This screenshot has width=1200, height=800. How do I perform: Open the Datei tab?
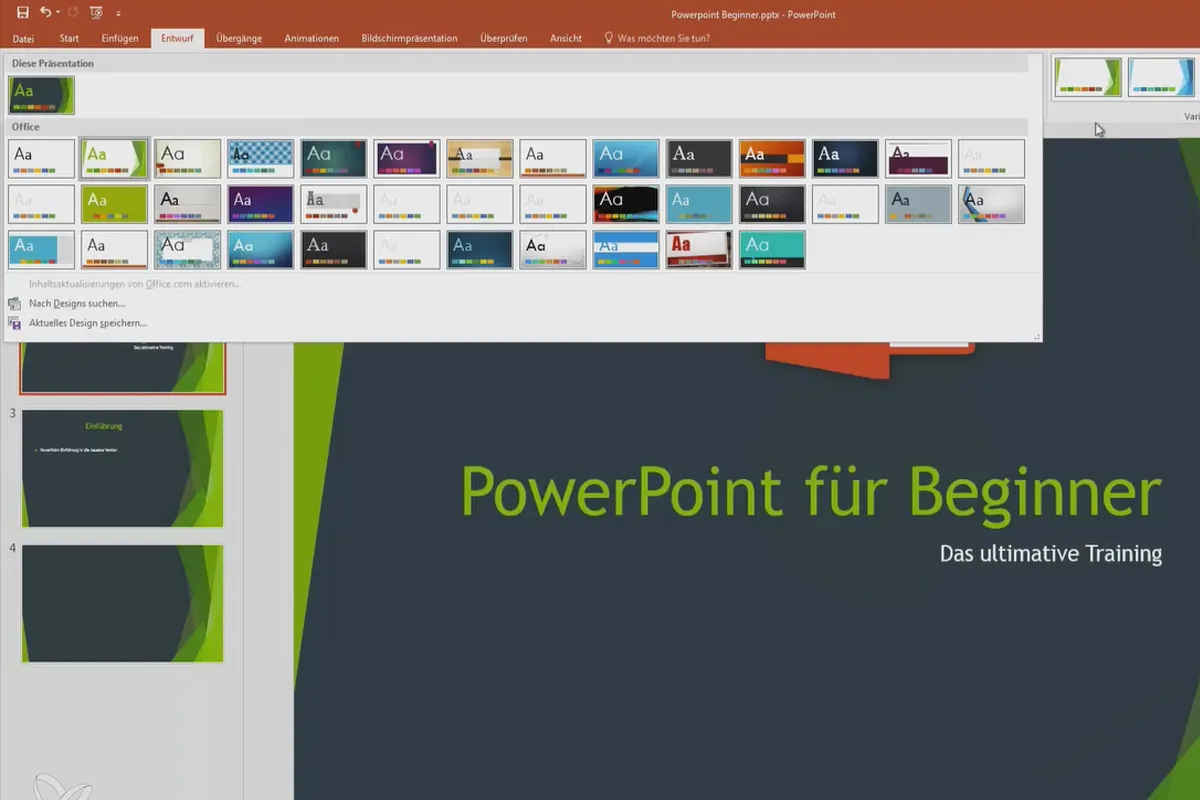coord(23,38)
